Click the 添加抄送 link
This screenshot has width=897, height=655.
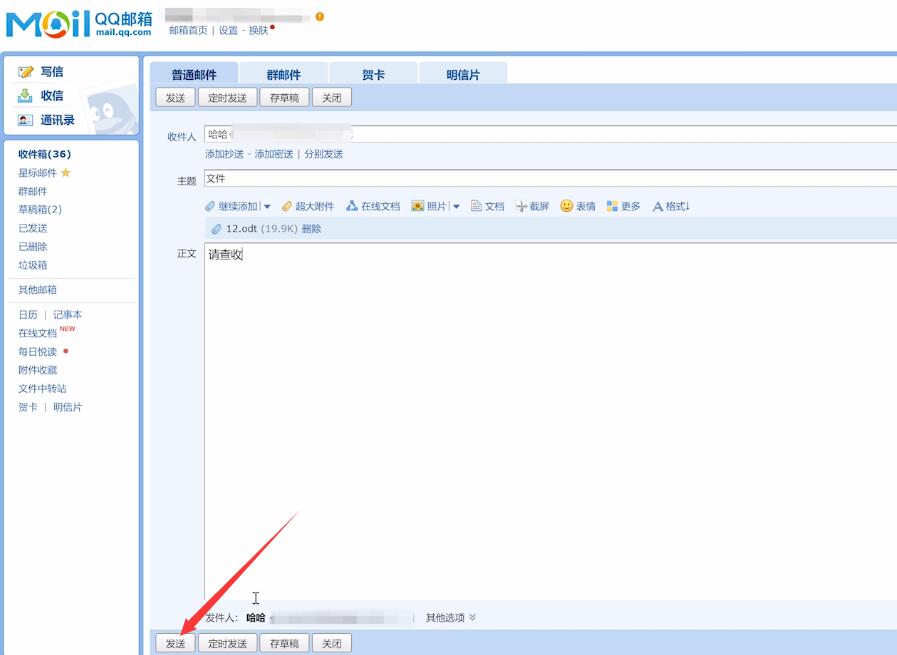(x=224, y=154)
